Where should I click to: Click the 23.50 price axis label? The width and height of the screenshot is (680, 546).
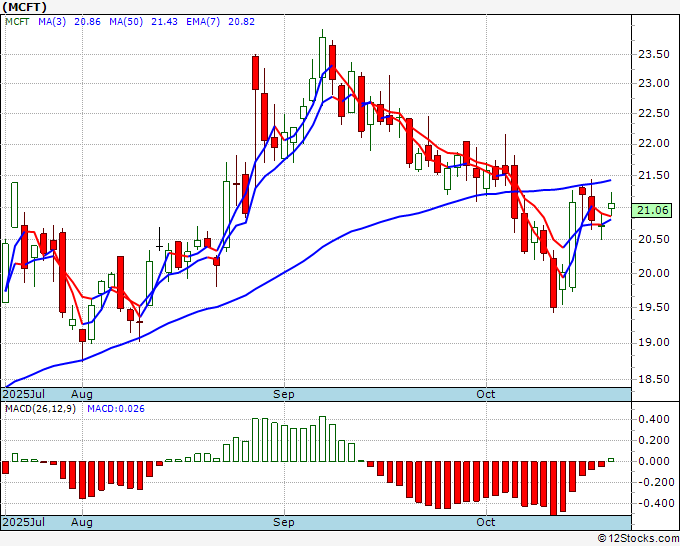click(x=654, y=54)
